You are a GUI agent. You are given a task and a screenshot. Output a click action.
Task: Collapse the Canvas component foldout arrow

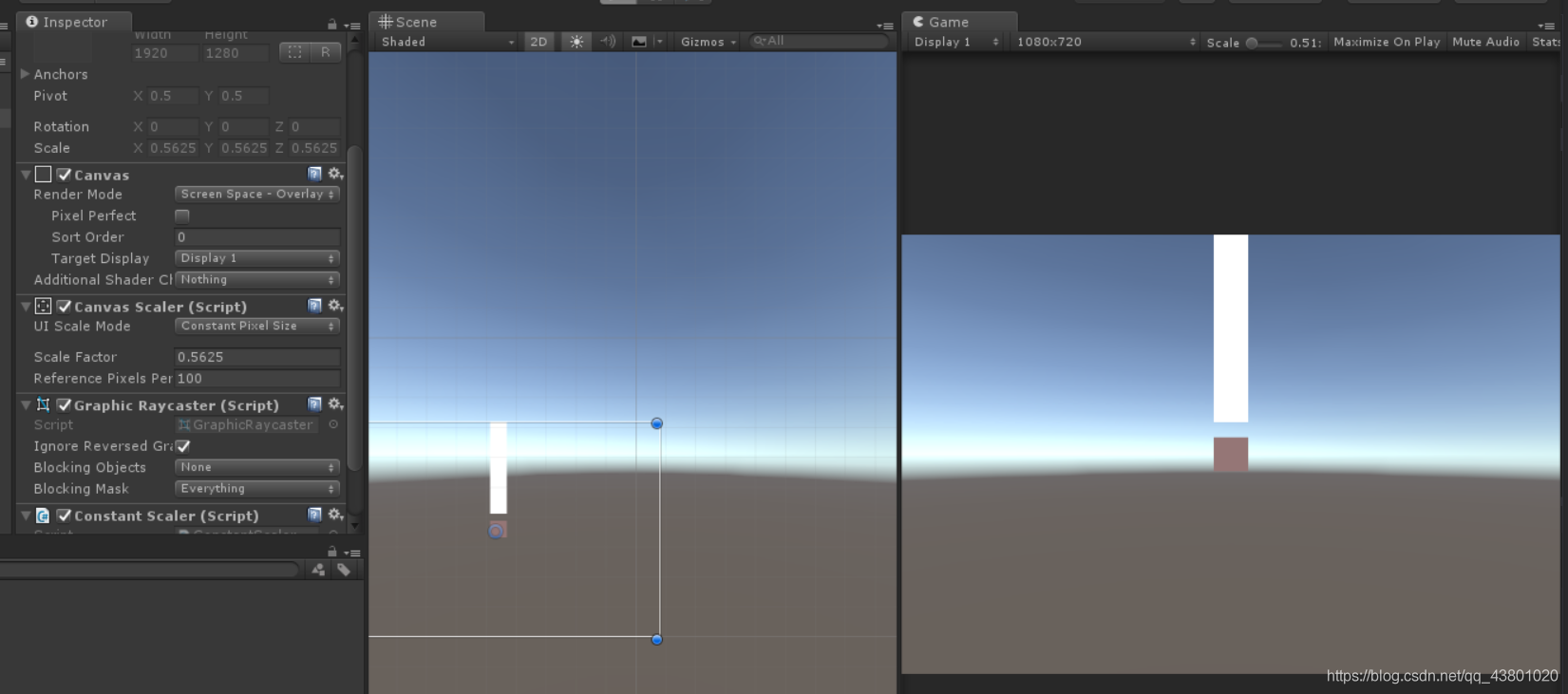click(x=26, y=175)
